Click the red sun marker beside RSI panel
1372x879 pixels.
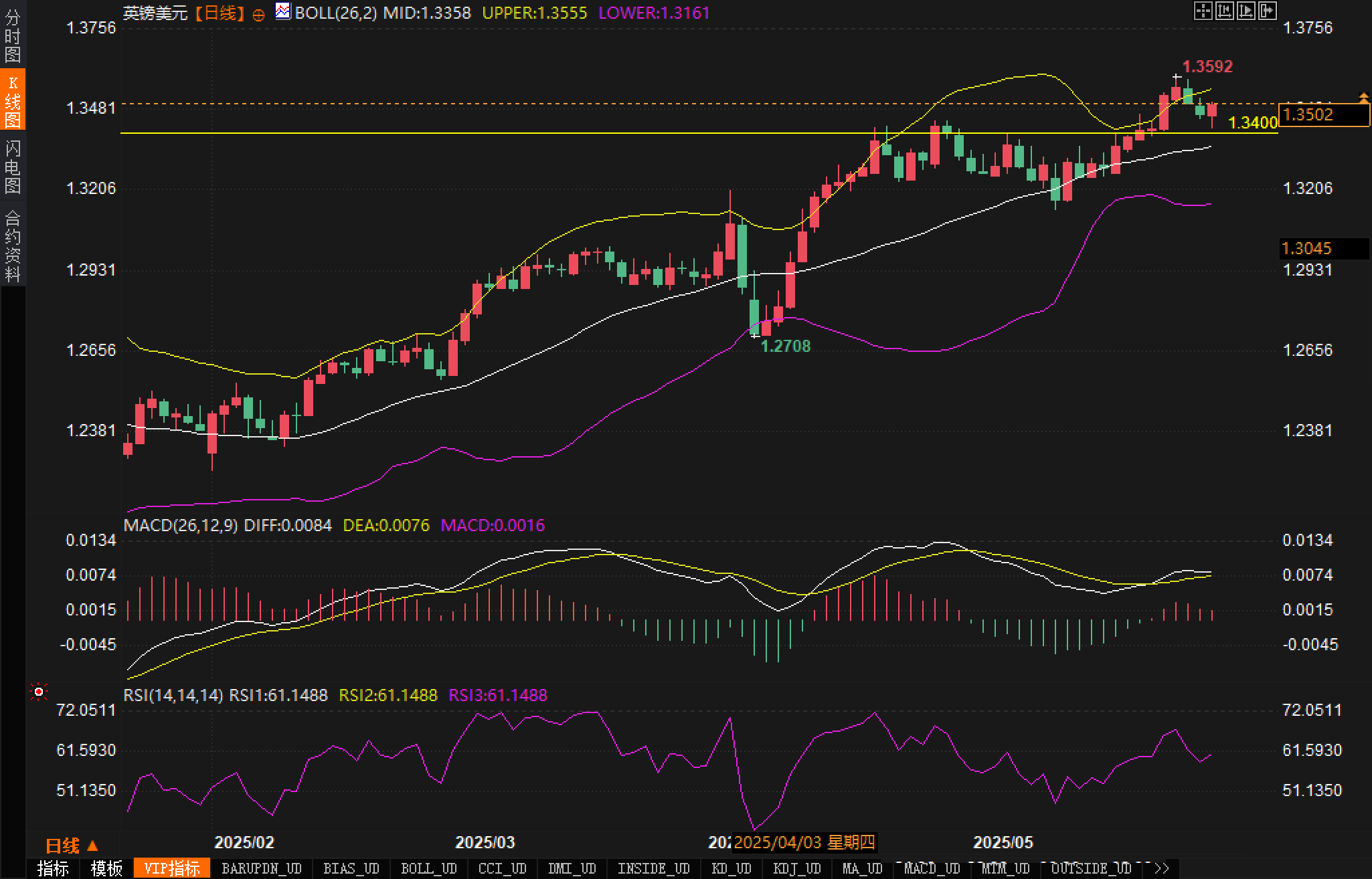pyautogui.click(x=39, y=692)
